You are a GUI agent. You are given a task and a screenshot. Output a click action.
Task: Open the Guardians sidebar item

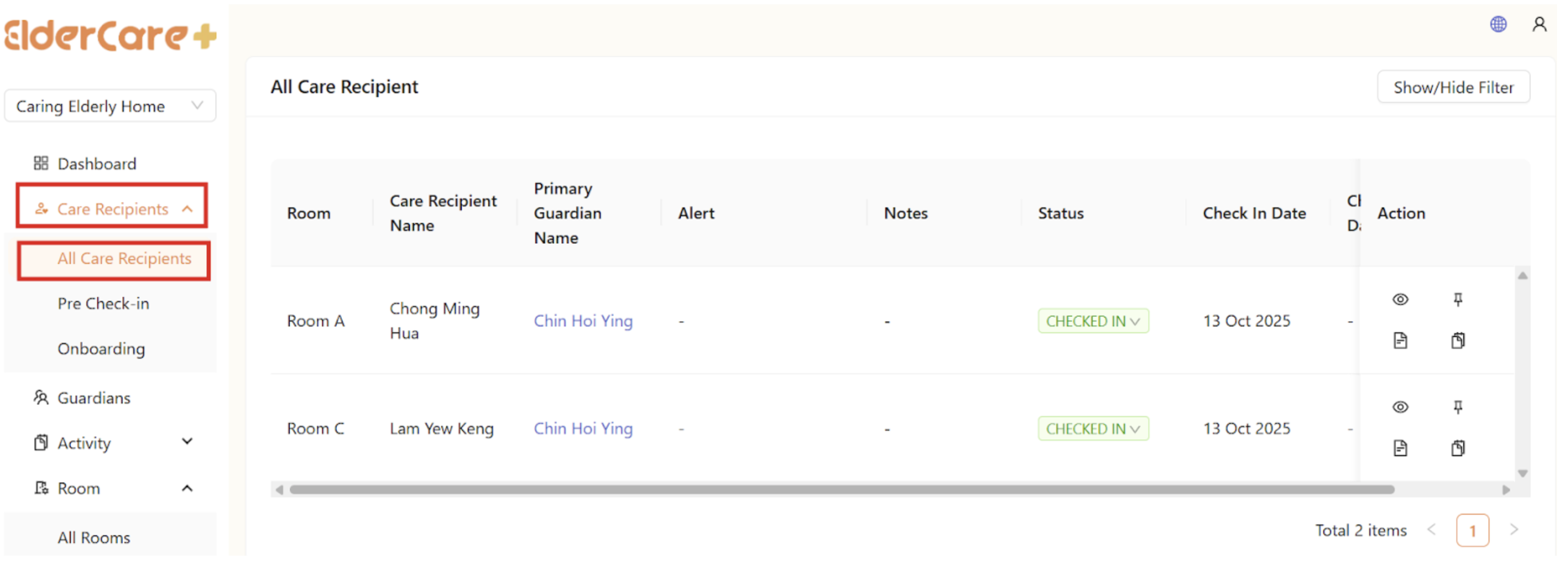[94, 398]
